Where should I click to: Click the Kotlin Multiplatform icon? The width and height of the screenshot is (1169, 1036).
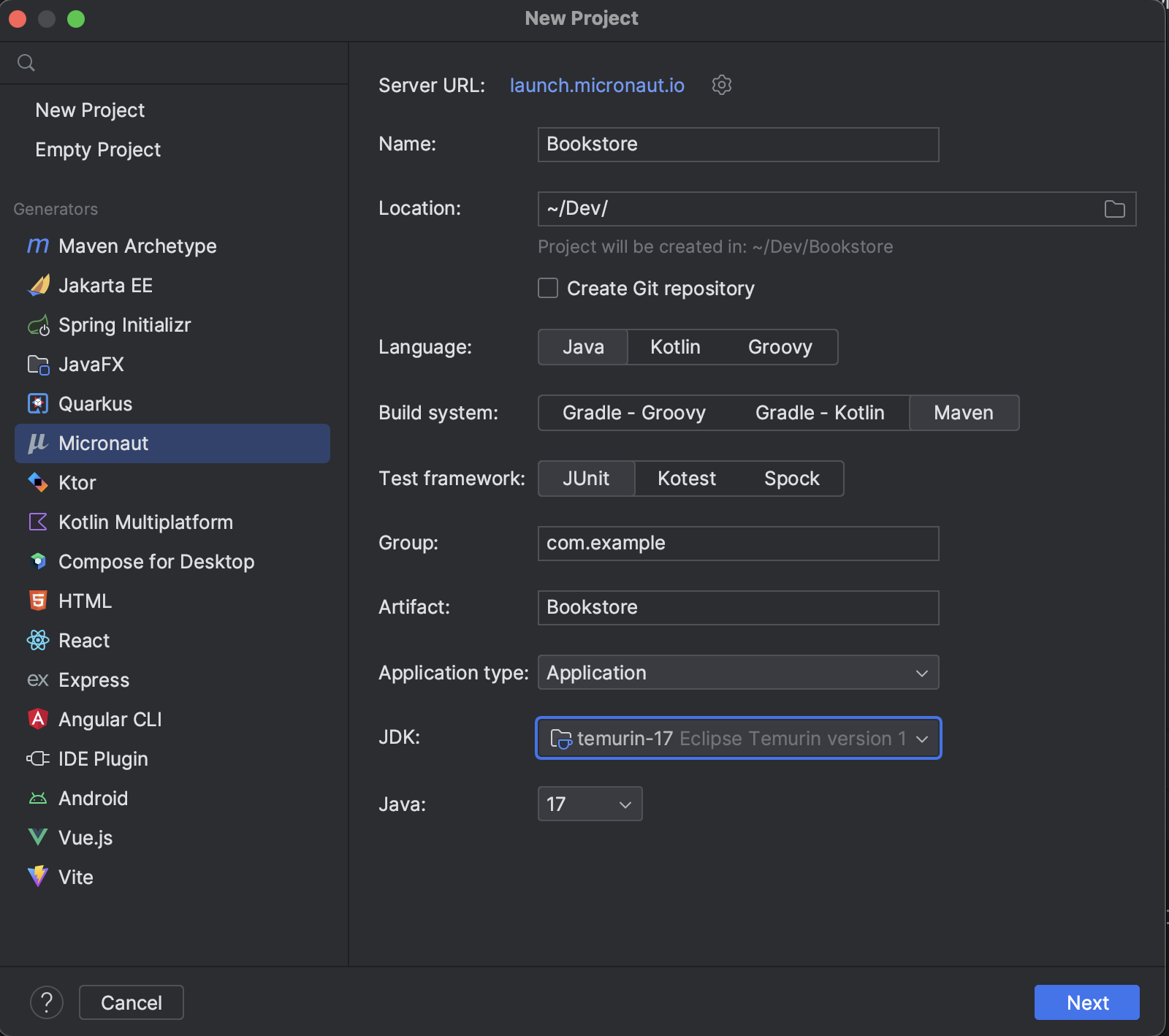click(x=38, y=522)
